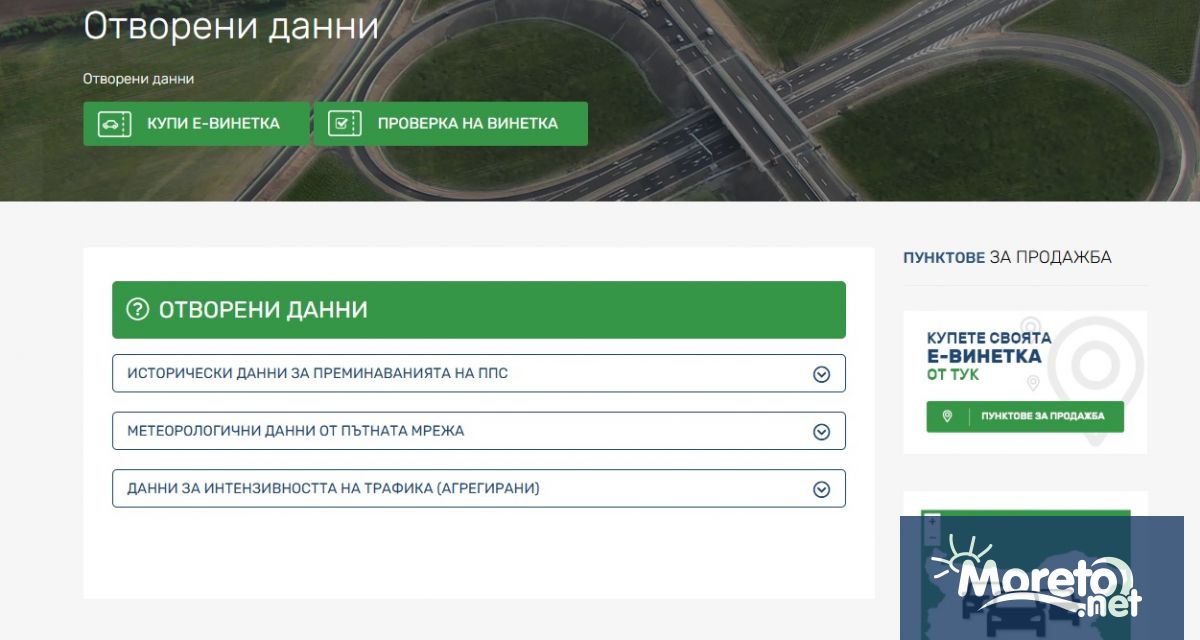This screenshot has height=640, width=1200.
Task: Click the checkmark icon on ПРОВЕРКА НА ВИНЕТКА
Action: (x=344, y=124)
